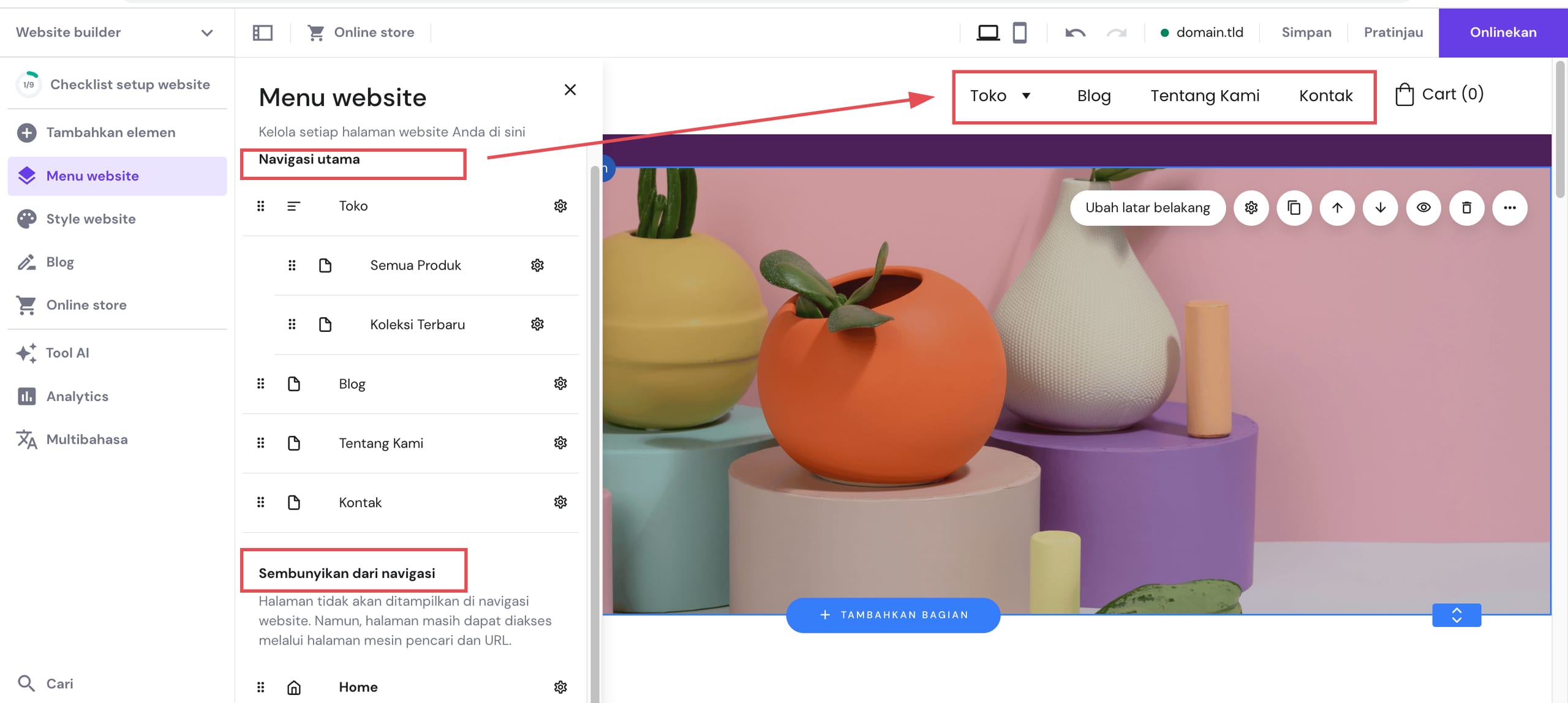Expand the Website builder dropdown
The height and width of the screenshot is (703, 1568).
coord(207,32)
